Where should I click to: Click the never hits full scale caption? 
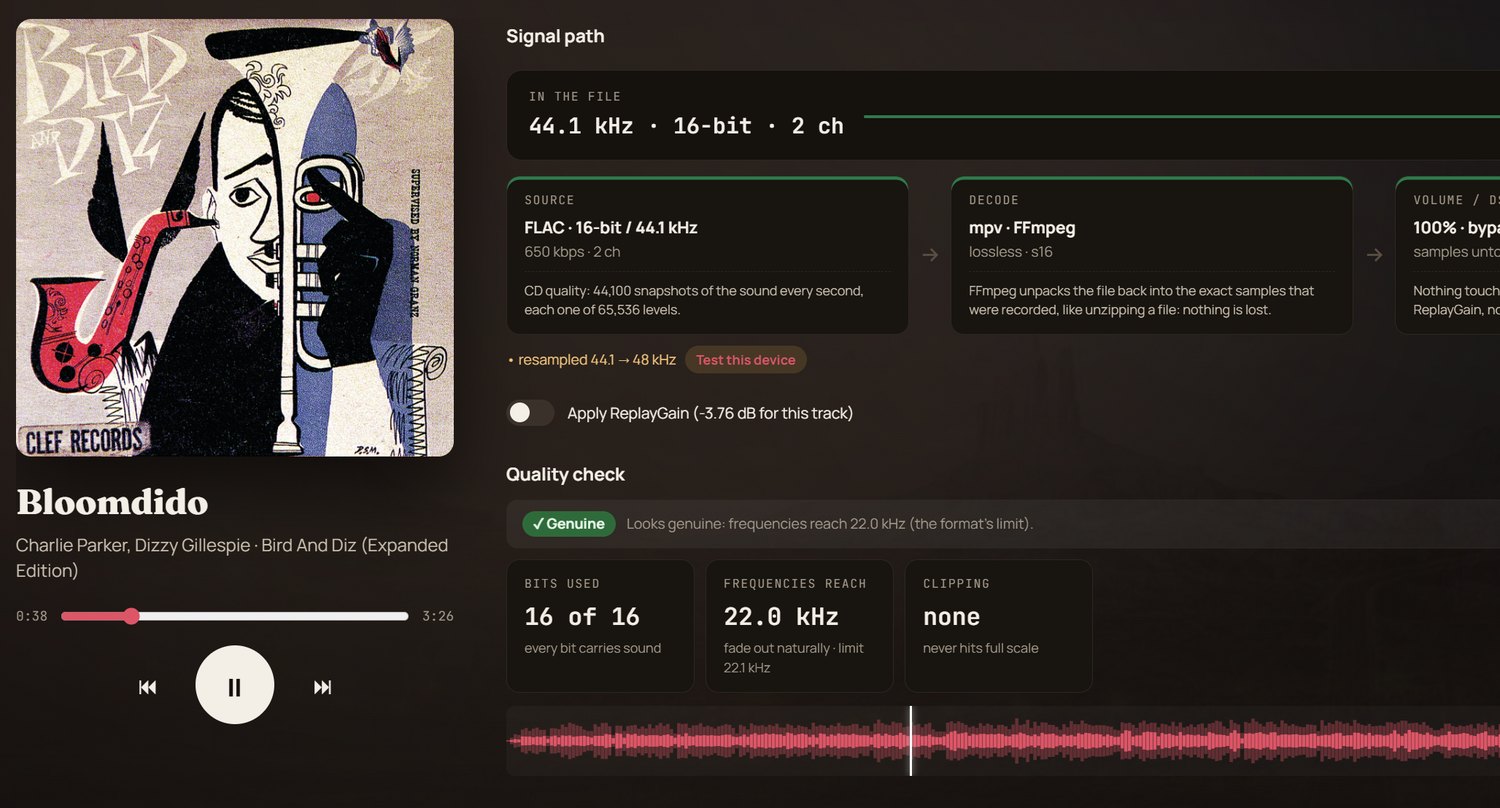pyautogui.click(x=981, y=648)
